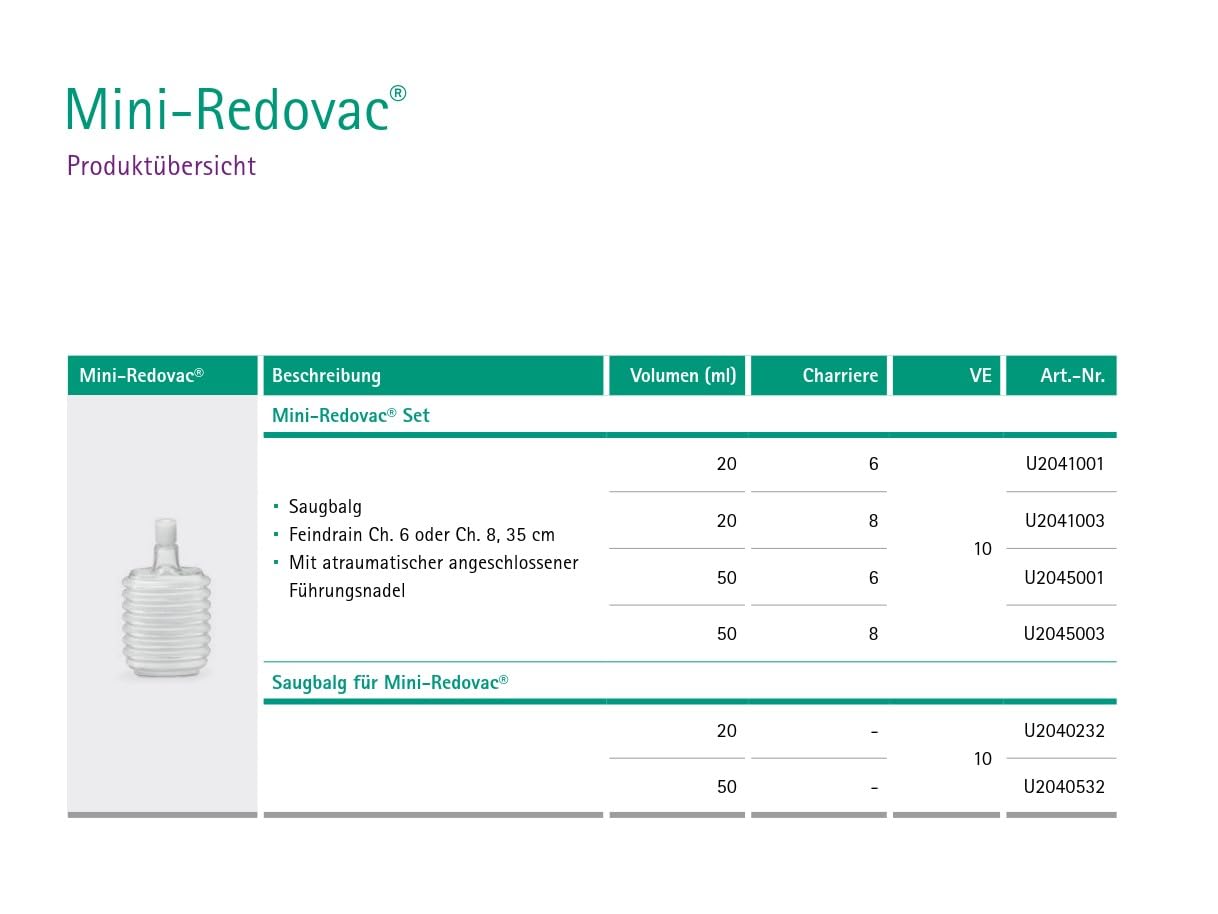Click Charriere 6 in the U2045001 row
1218x914 pixels.
(873, 577)
